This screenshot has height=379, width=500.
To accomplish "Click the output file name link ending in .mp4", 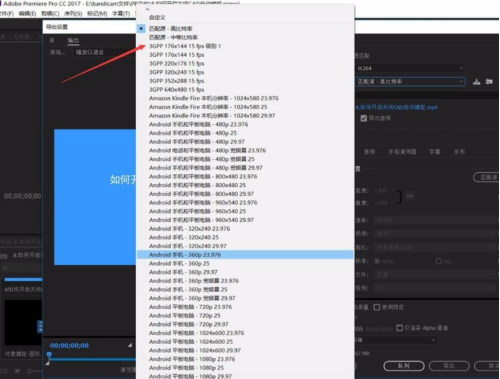I will point(396,107).
